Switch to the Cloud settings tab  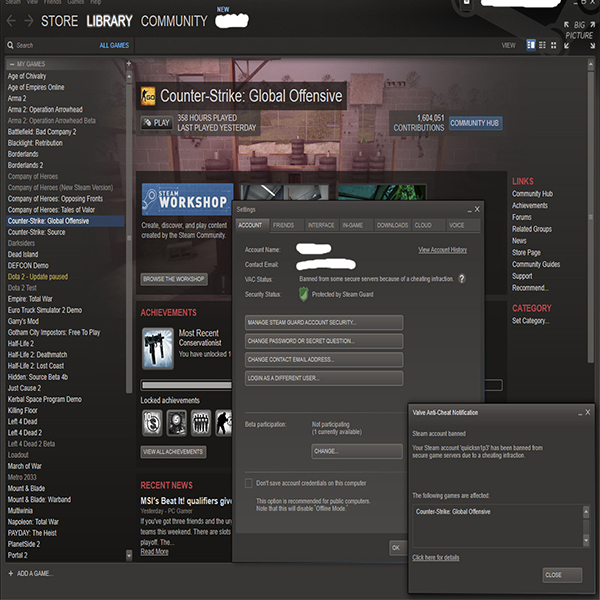coord(429,225)
